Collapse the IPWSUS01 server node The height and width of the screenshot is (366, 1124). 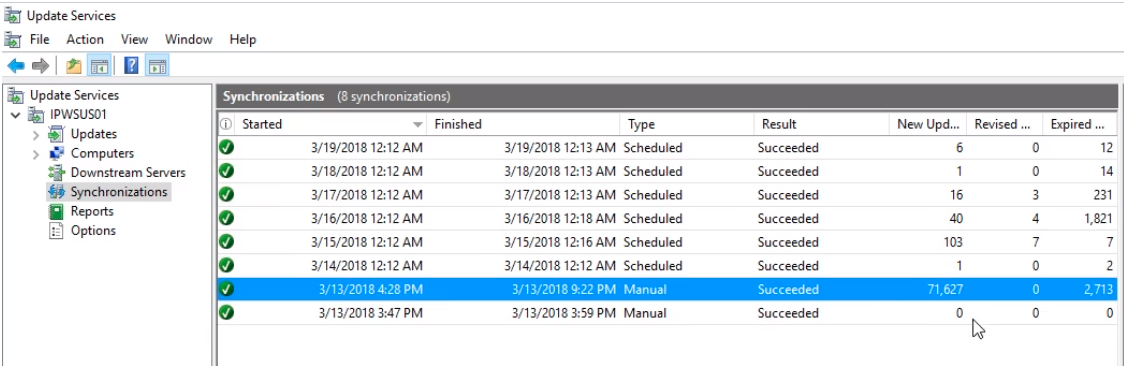point(16,115)
